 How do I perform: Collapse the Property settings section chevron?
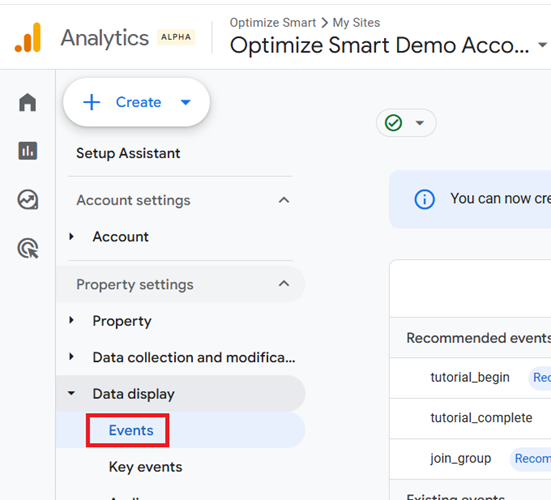[284, 284]
